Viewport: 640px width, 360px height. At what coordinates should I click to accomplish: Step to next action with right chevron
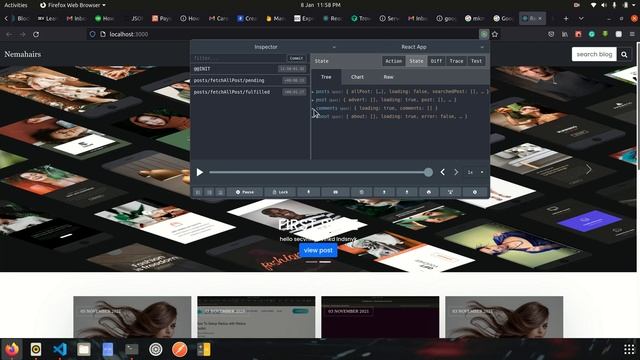coord(456,172)
